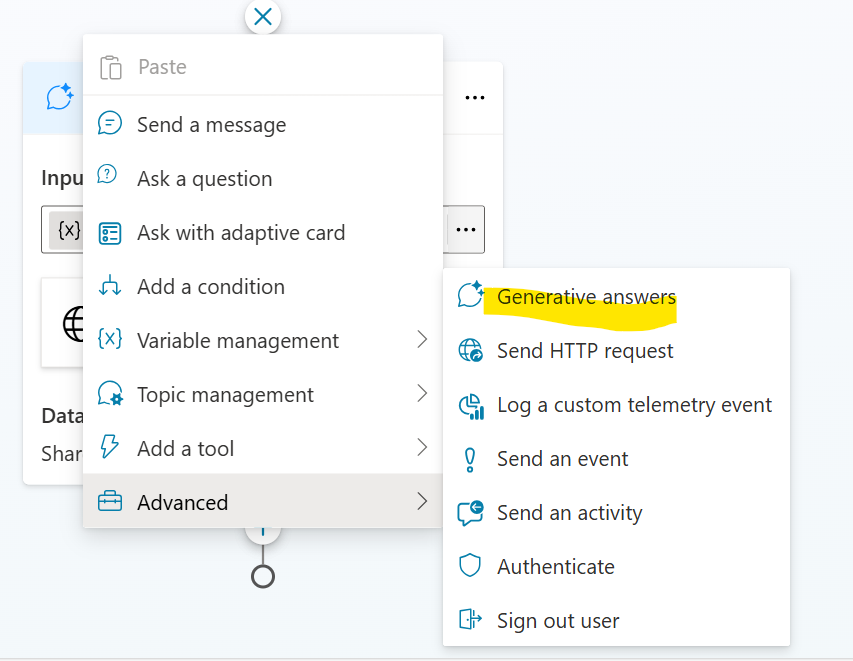This screenshot has width=853, height=661.
Task: Expand the Variable management submenu arrow
Action: 422,341
